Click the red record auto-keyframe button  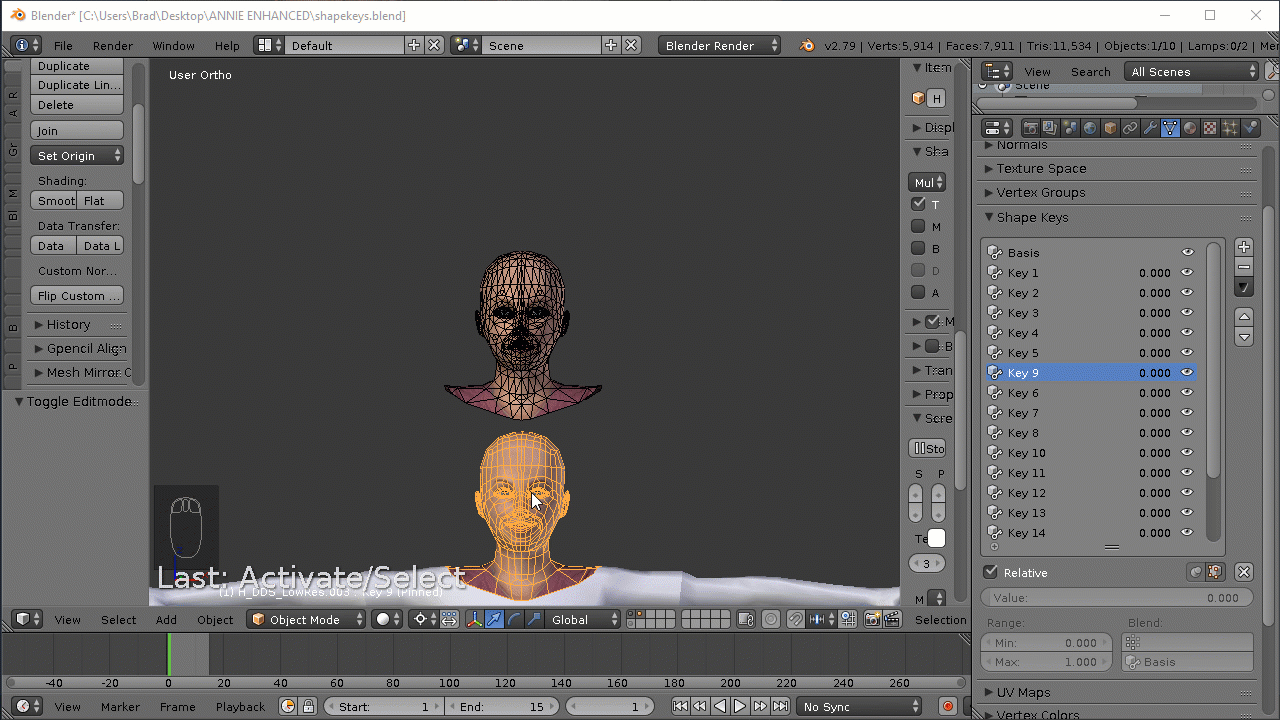pyautogui.click(x=947, y=707)
